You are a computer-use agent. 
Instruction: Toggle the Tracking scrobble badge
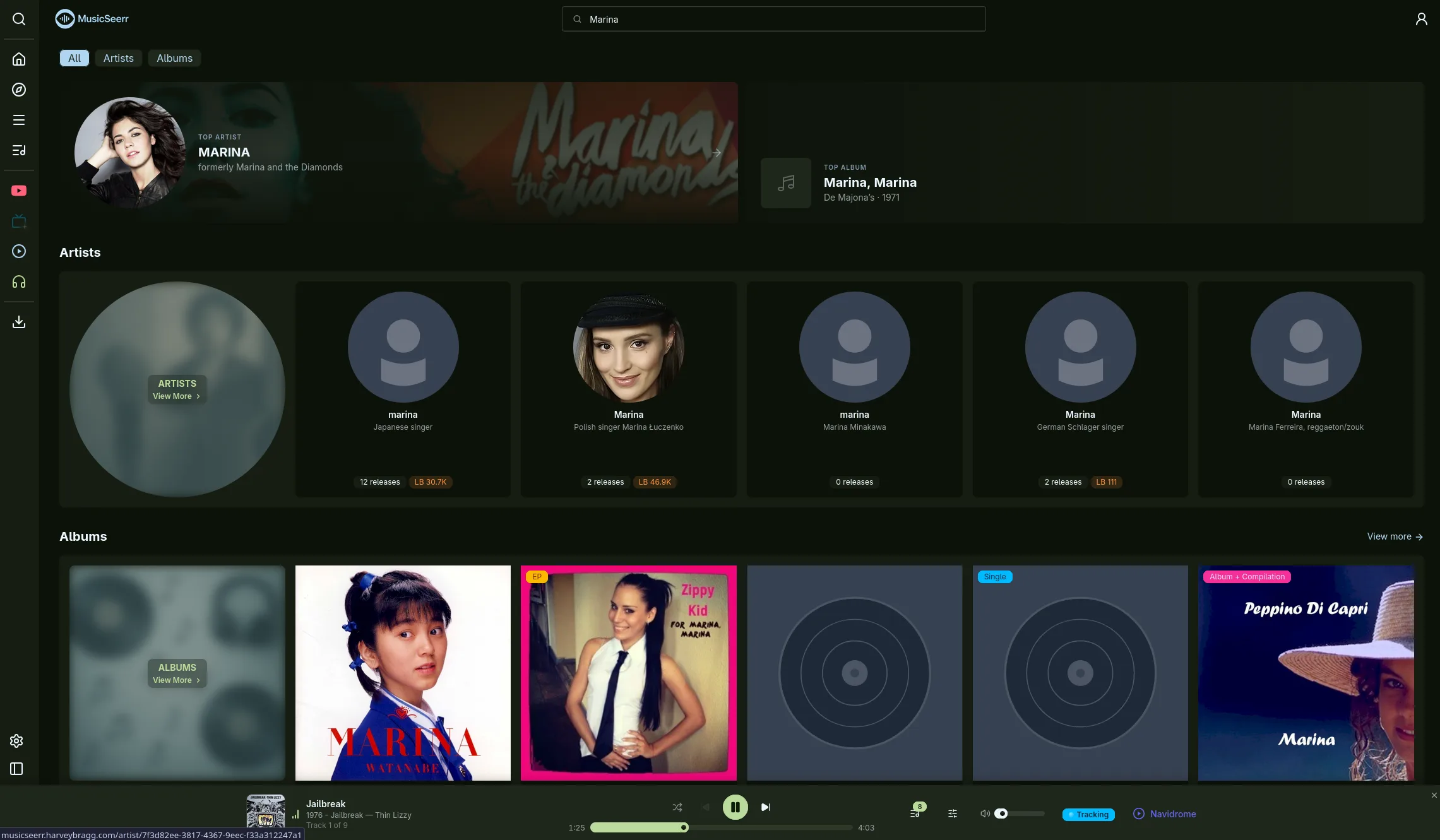click(1088, 815)
